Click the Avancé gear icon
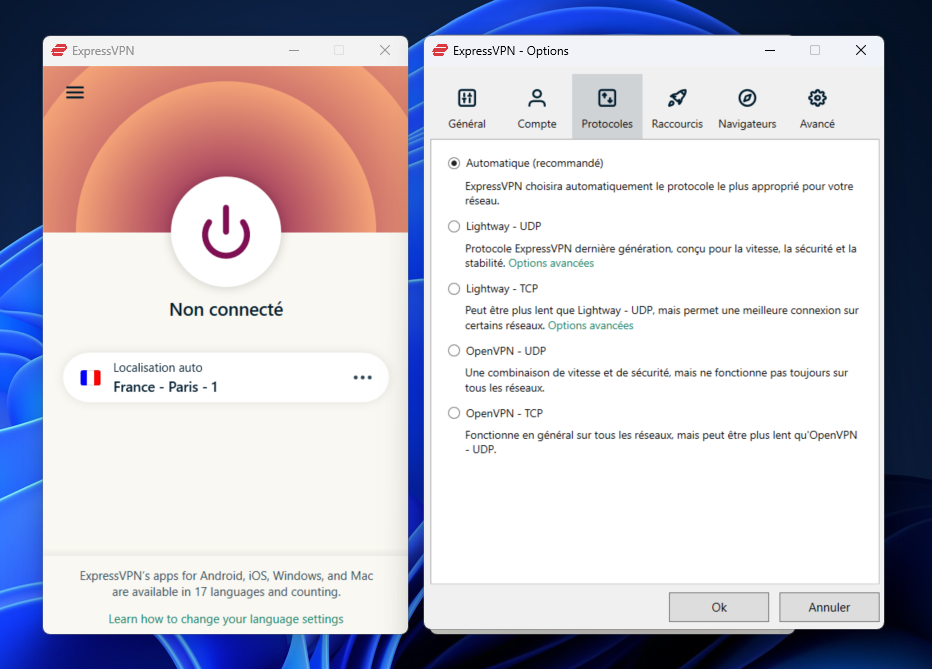The image size is (932, 669). pos(817,98)
